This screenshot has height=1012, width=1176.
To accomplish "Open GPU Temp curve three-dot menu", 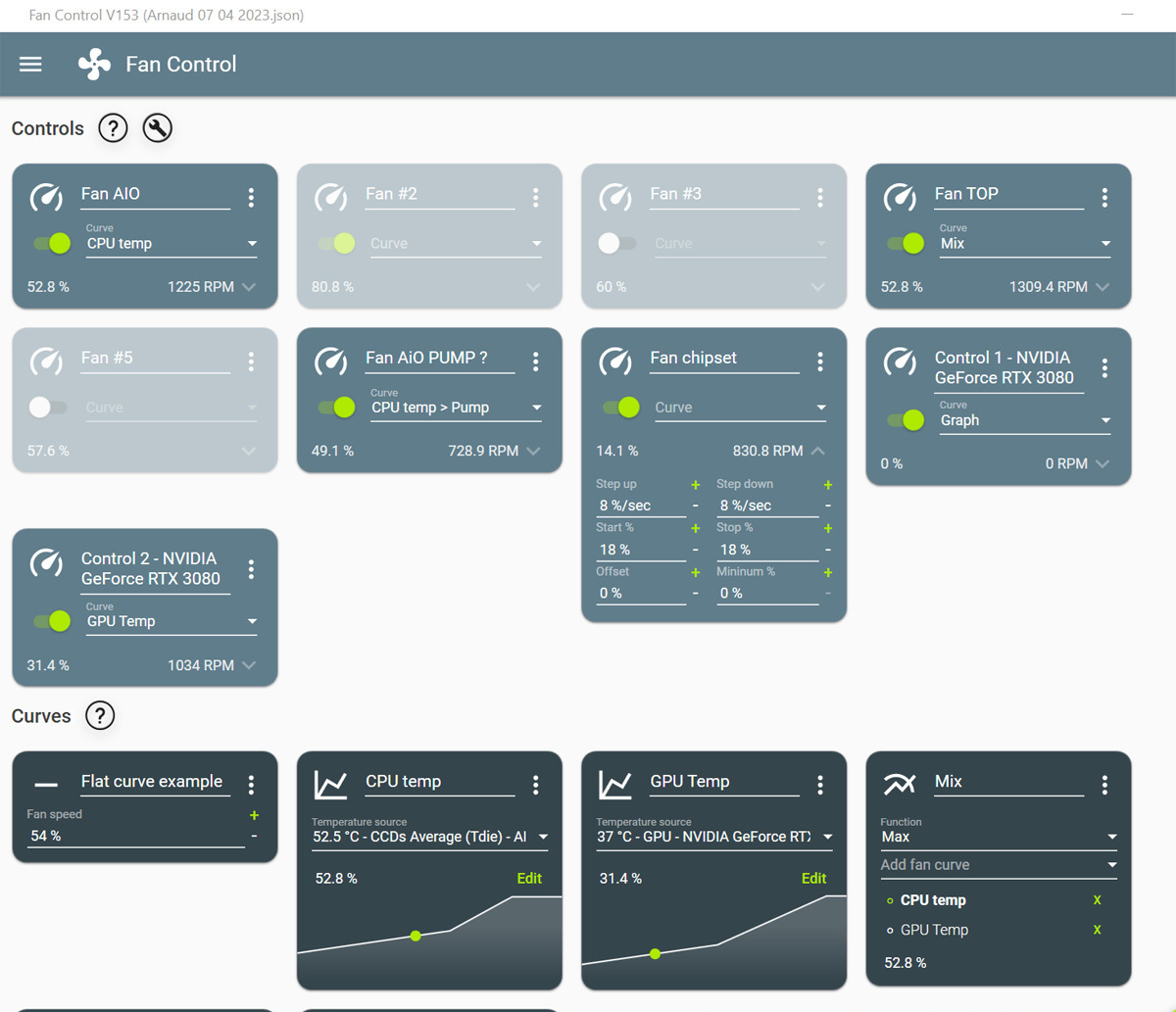I will [820, 785].
